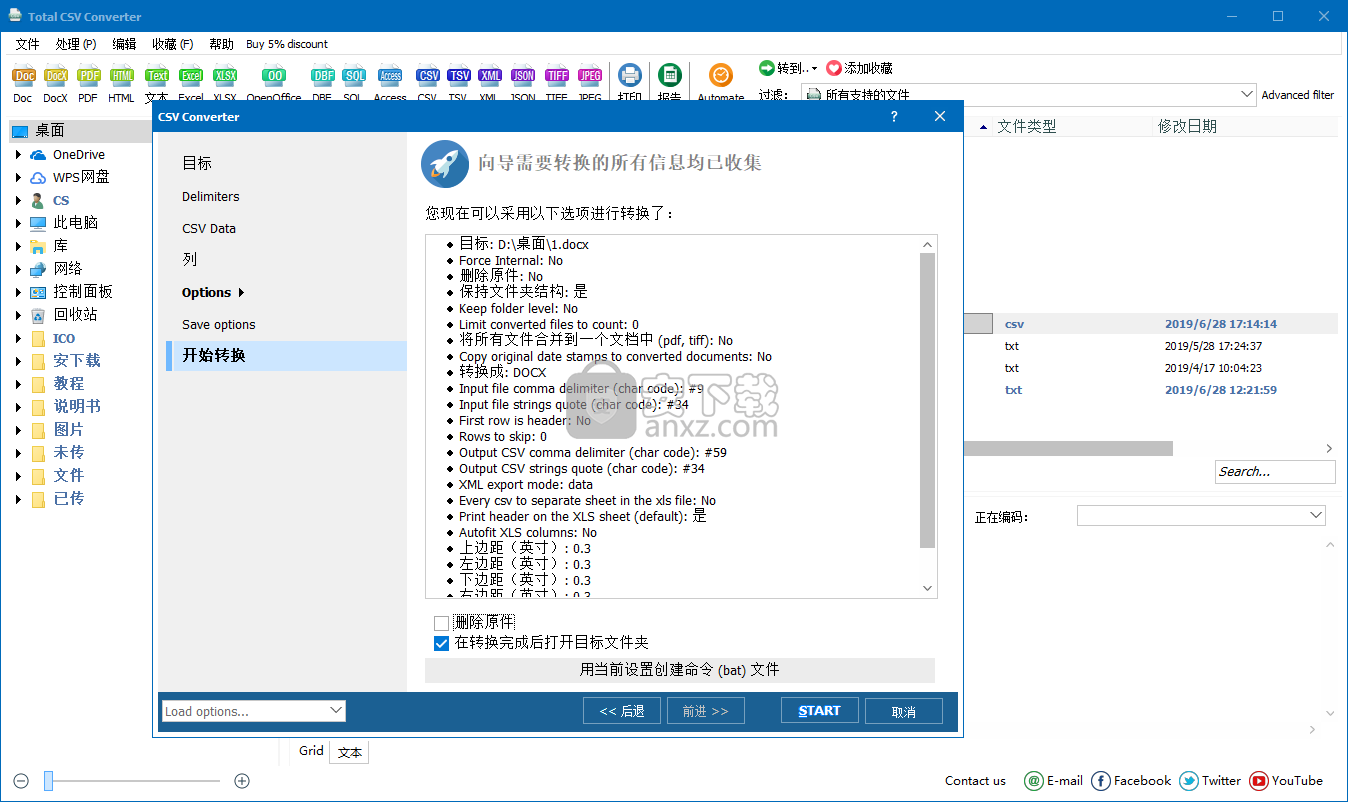1348x802 pixels.
Task: Enable the 删除原件 checkbox
Action: [x=441, y=623]
